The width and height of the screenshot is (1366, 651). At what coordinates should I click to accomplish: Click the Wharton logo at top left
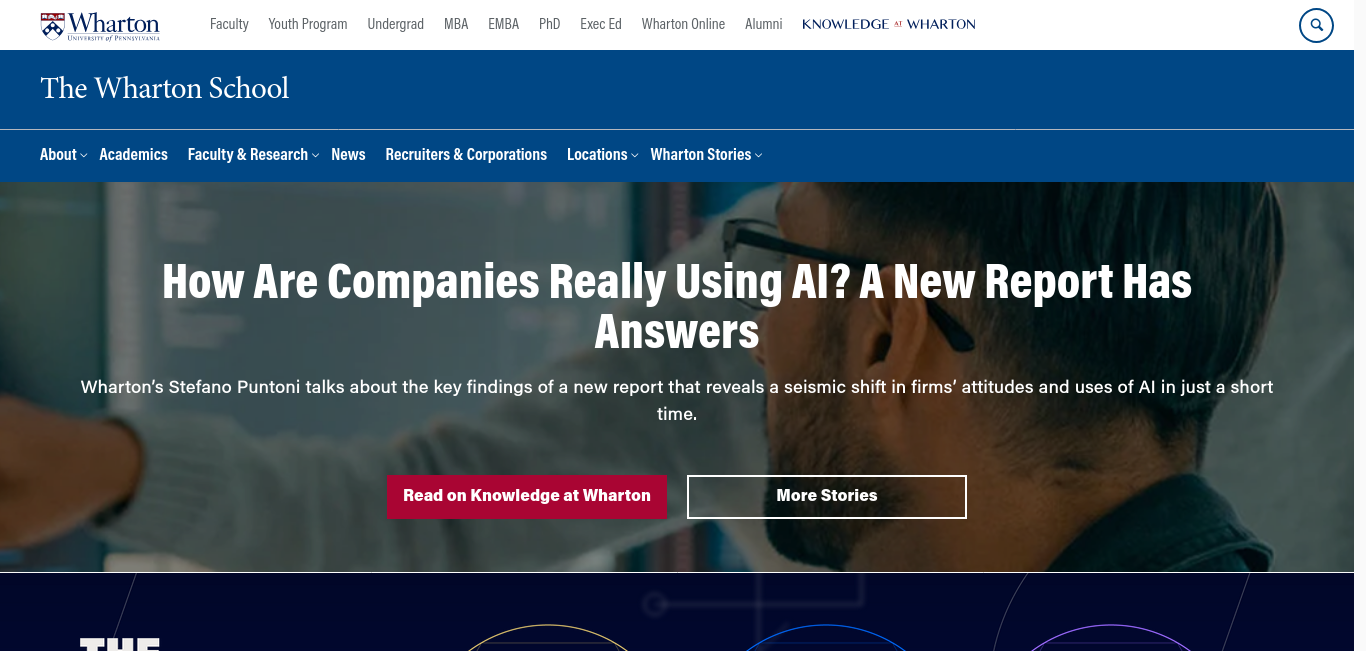tap(100, 25)
